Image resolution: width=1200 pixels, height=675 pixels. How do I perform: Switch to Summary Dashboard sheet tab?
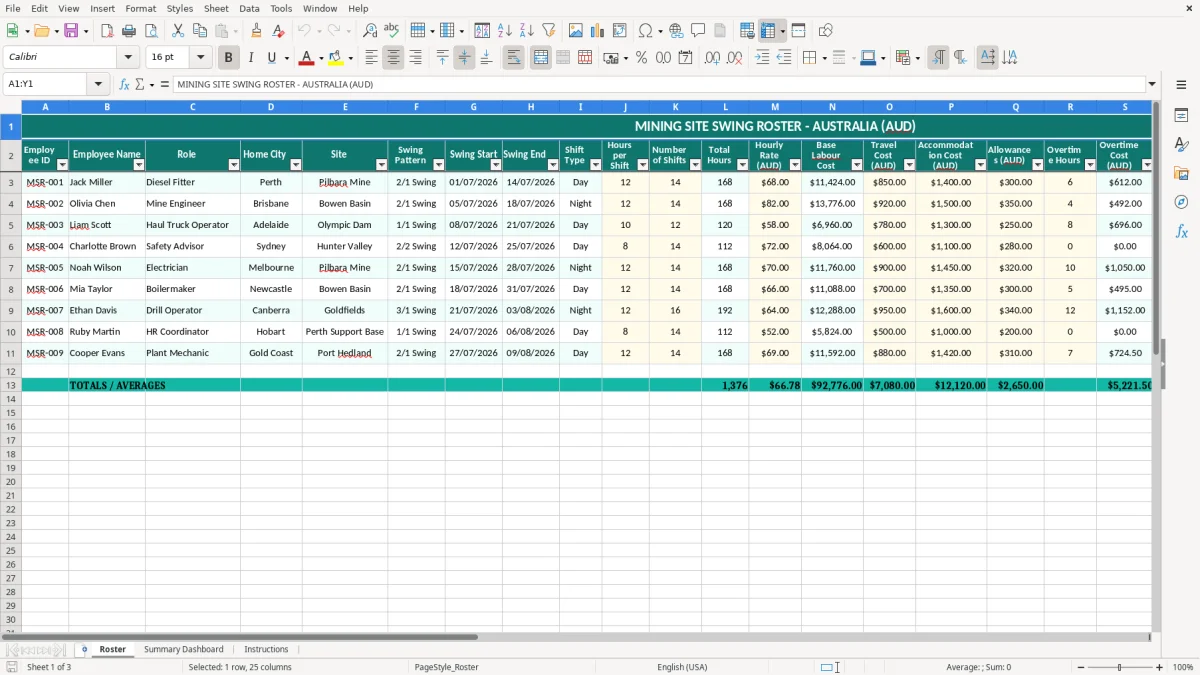pos(184,649)
